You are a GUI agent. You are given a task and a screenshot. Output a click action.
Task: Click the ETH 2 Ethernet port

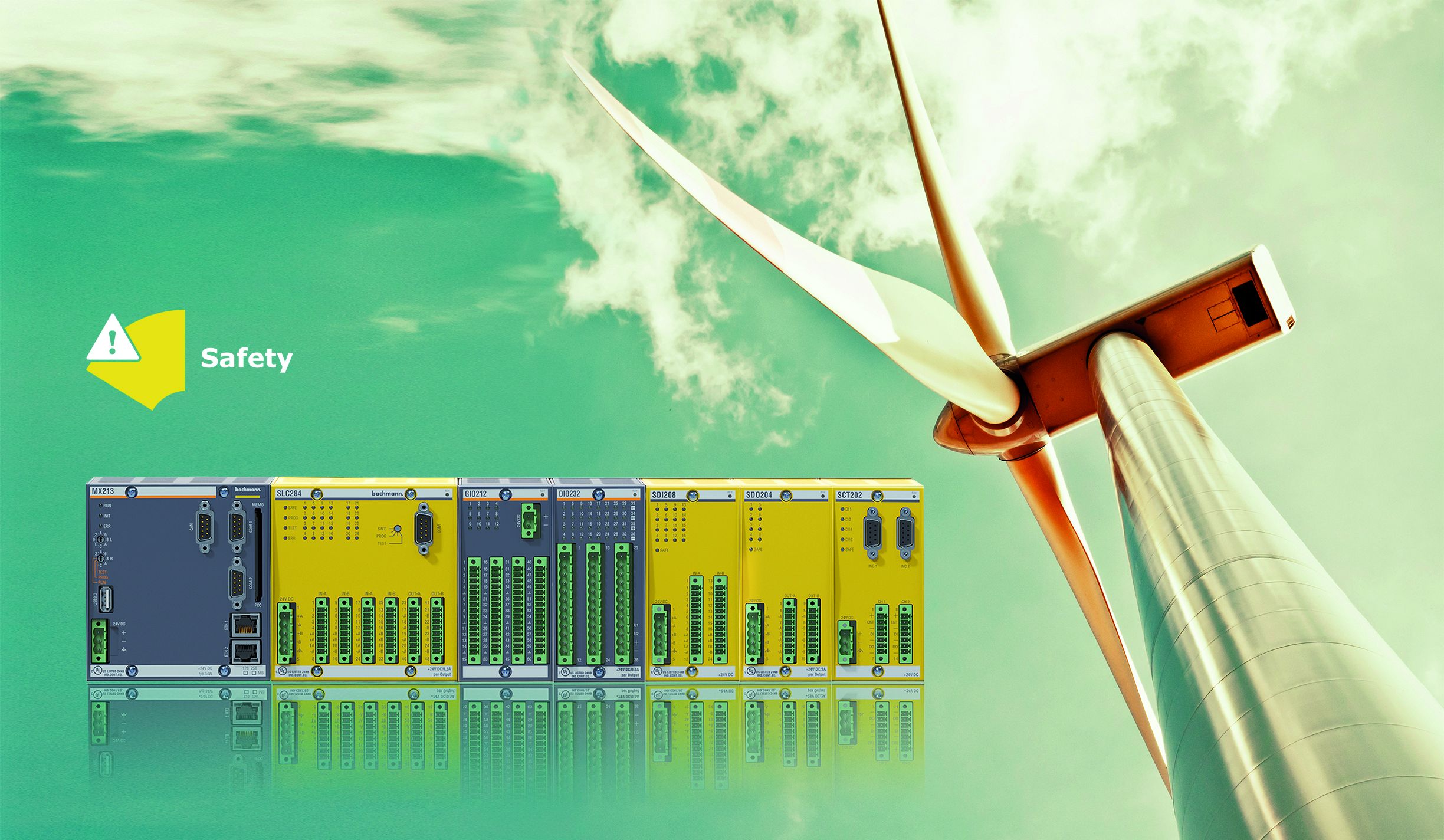[x=245, y=652]
